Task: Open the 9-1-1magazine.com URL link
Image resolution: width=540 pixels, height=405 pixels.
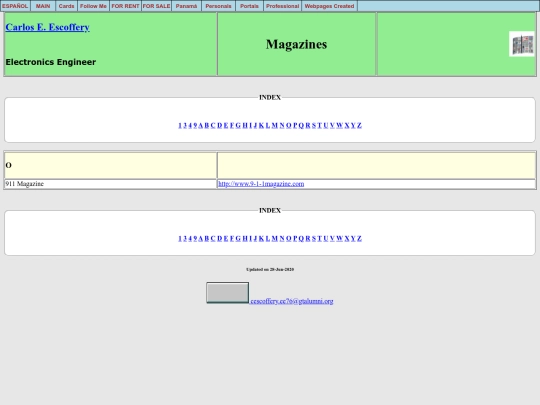Action: coord(261,184)
